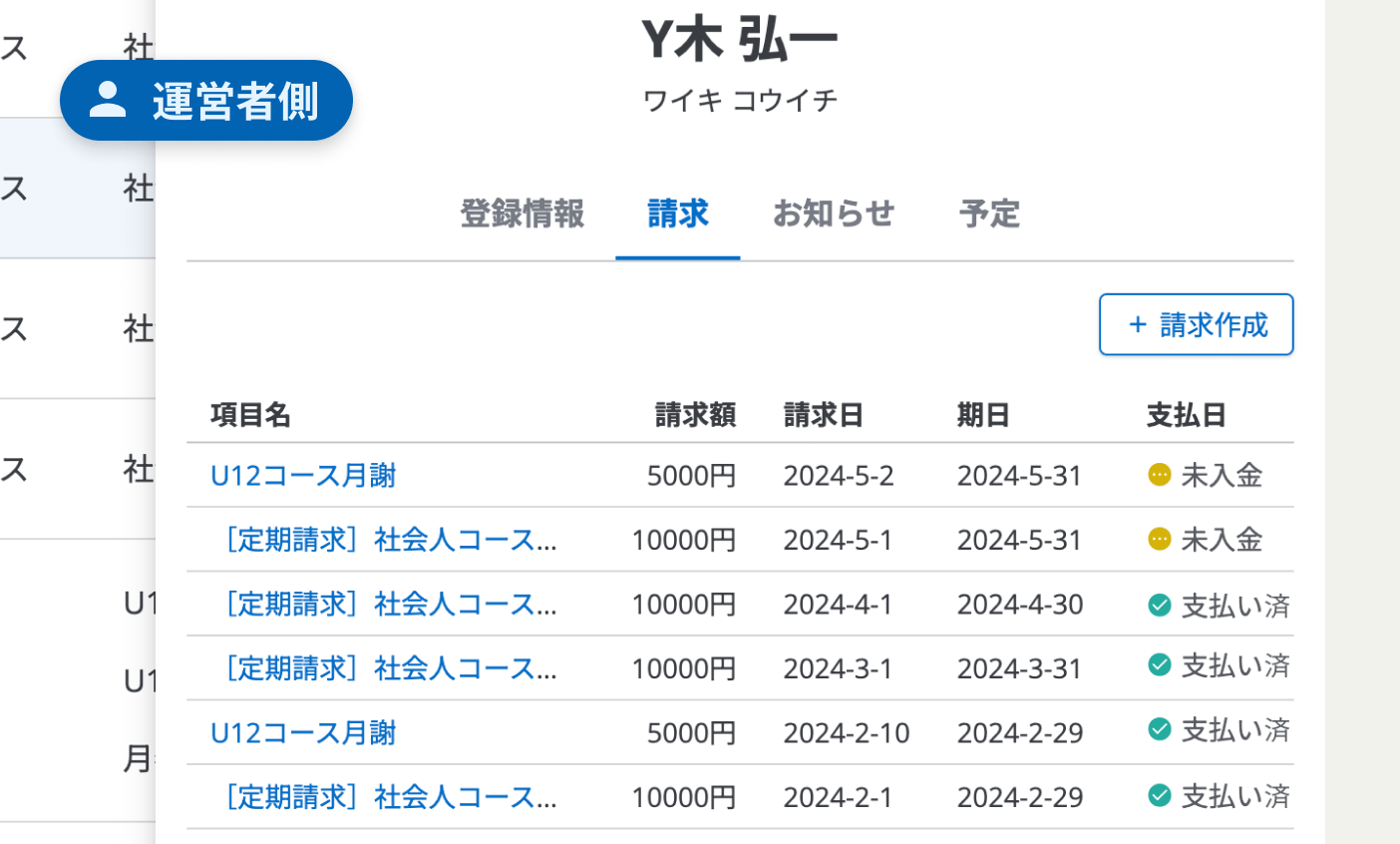
Task: Click the yellow 未入金 icon in the 2024-5-1 row
Action: [x=1159, y=540]
